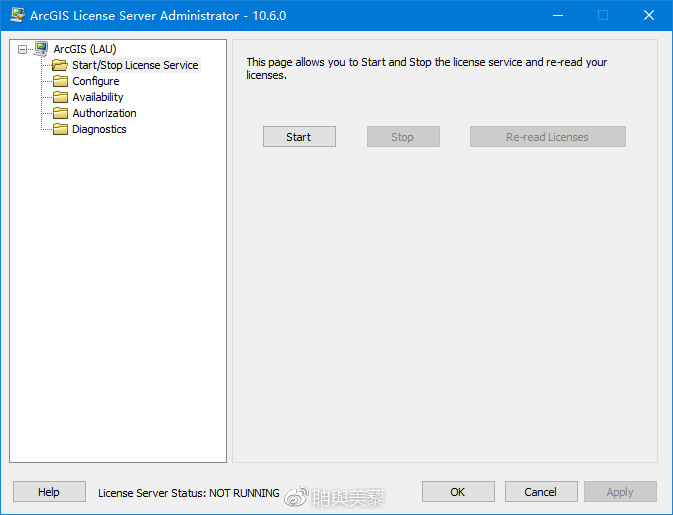This screenshot has width=673, height=515.
Task: Click the License Server Status: NOT RUNNING text
Action: point(188,493)
